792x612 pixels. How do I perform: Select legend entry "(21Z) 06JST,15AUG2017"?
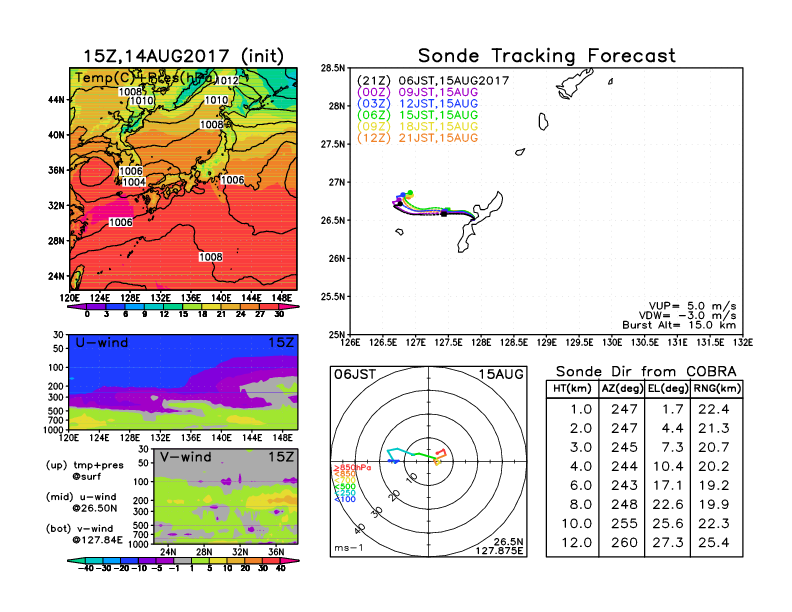432,81
